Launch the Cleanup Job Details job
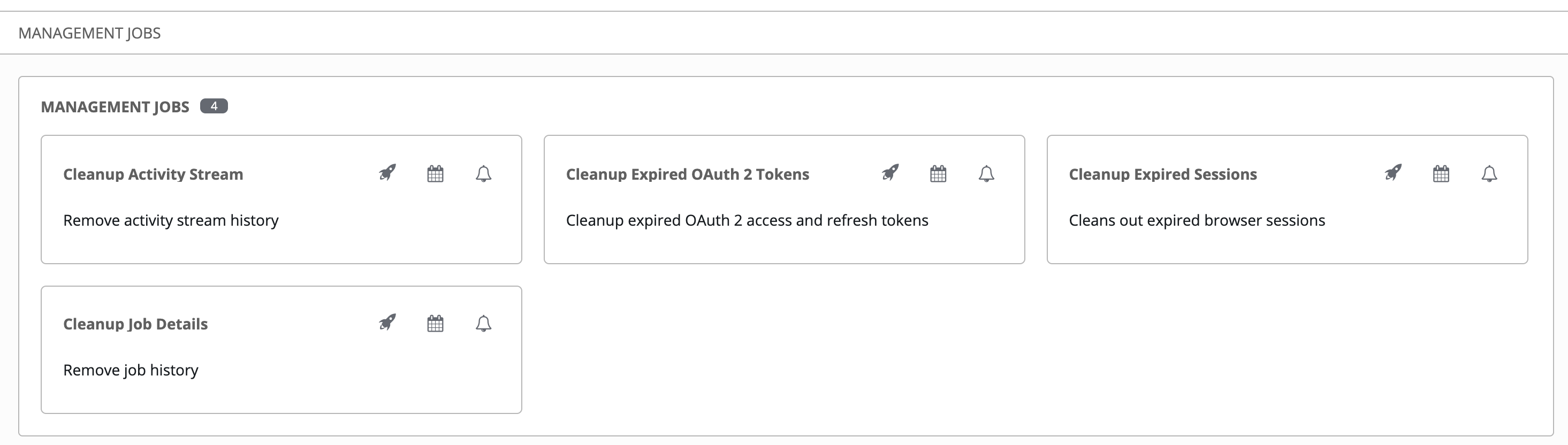 click(387, 323)
